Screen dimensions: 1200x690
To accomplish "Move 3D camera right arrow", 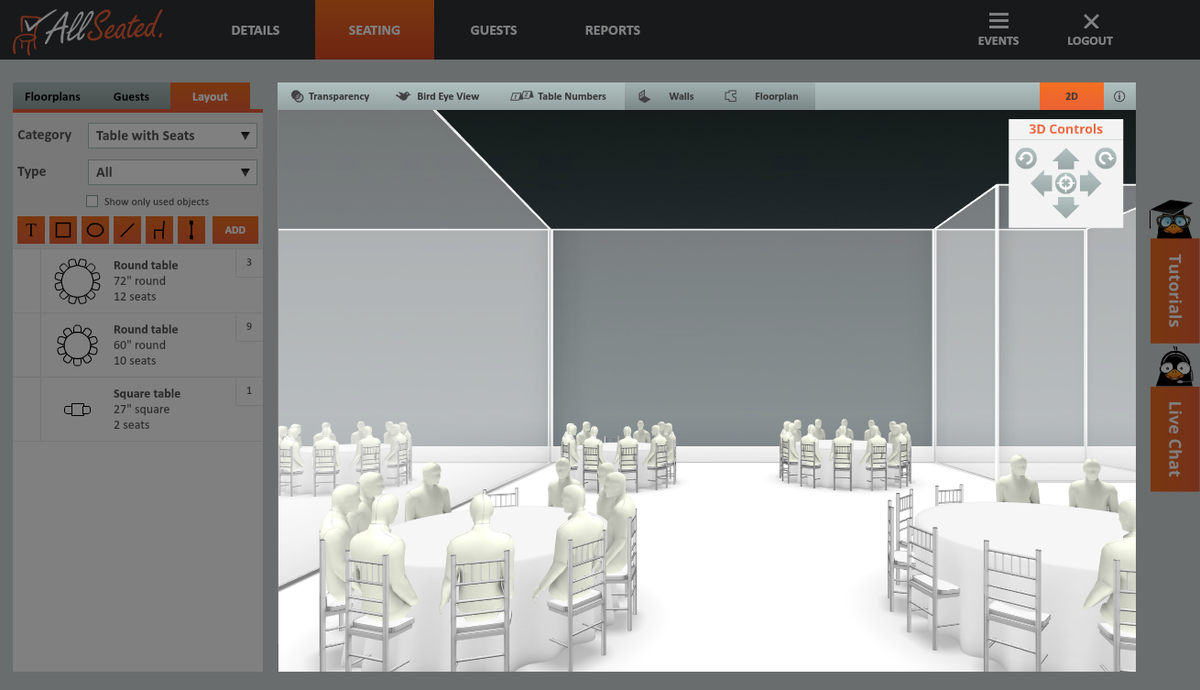I will [x=1091, y=183].
